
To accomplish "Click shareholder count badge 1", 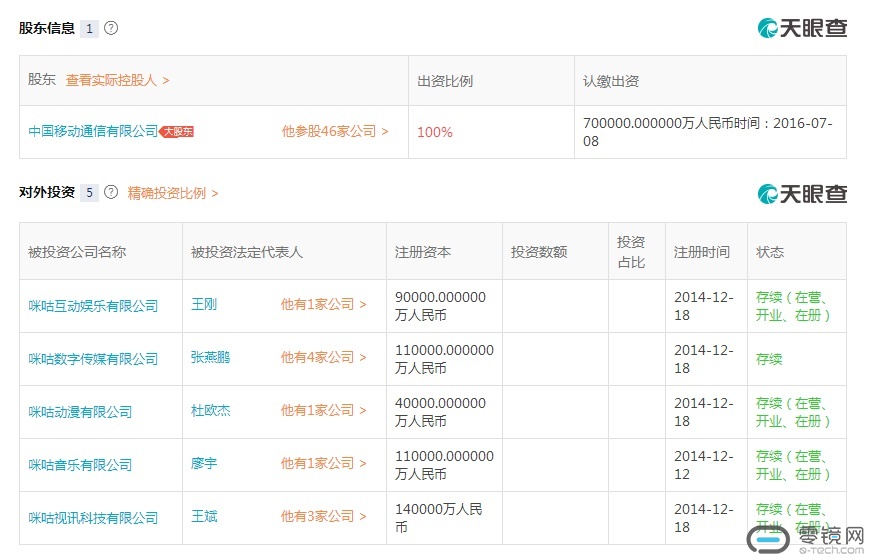I will tap(89, 28).
